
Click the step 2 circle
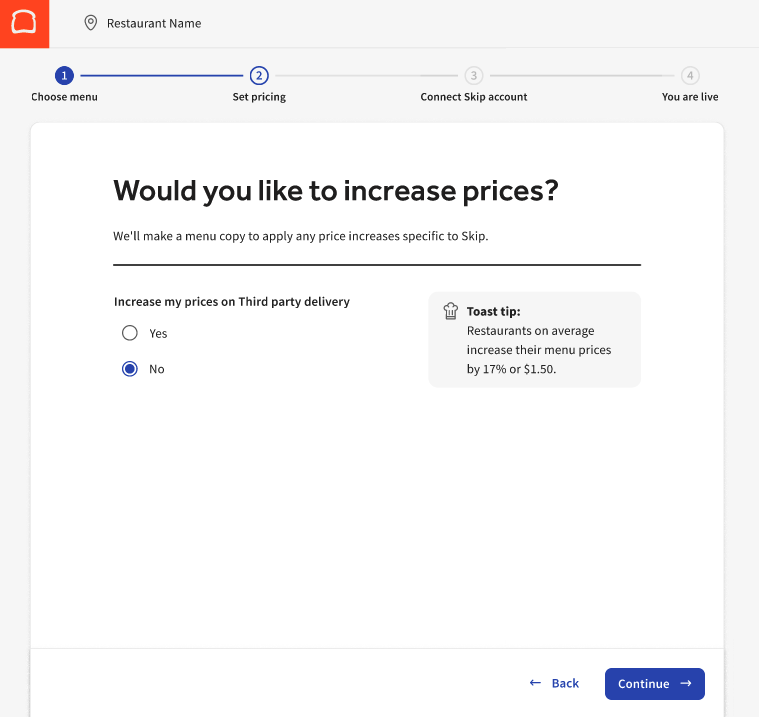259,75
